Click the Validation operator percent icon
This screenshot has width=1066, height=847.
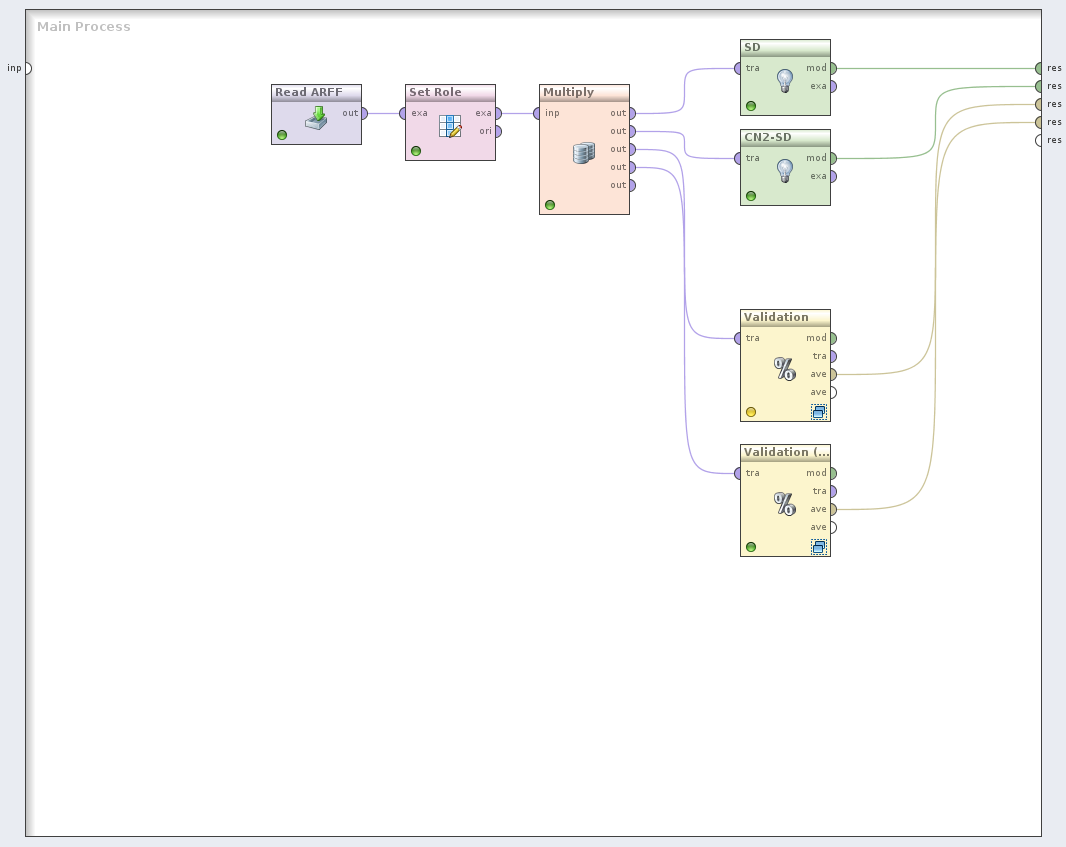[785, 369]
